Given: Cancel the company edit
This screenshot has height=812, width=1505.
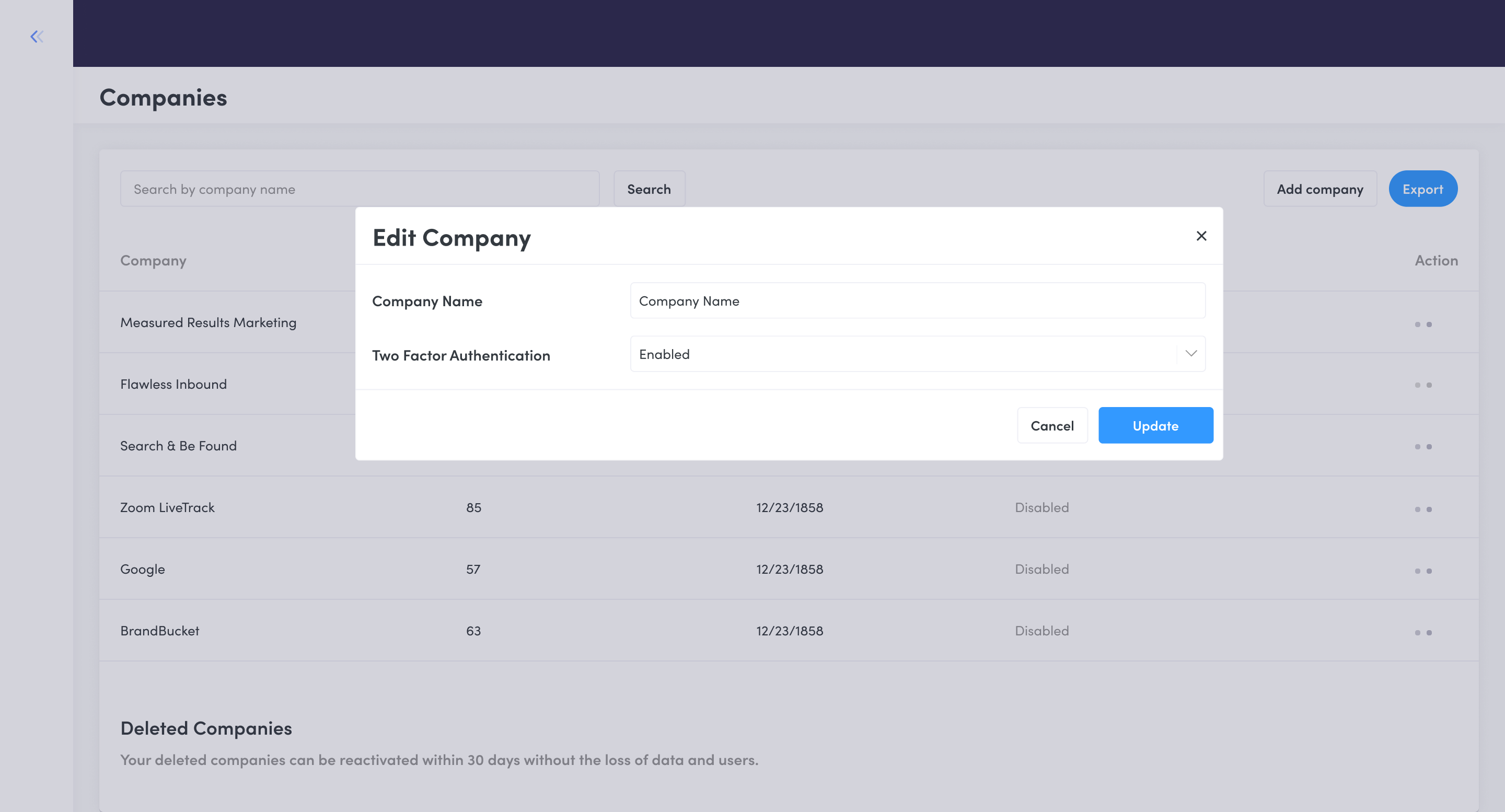Looking at the screenshot, I should 1051,426.
